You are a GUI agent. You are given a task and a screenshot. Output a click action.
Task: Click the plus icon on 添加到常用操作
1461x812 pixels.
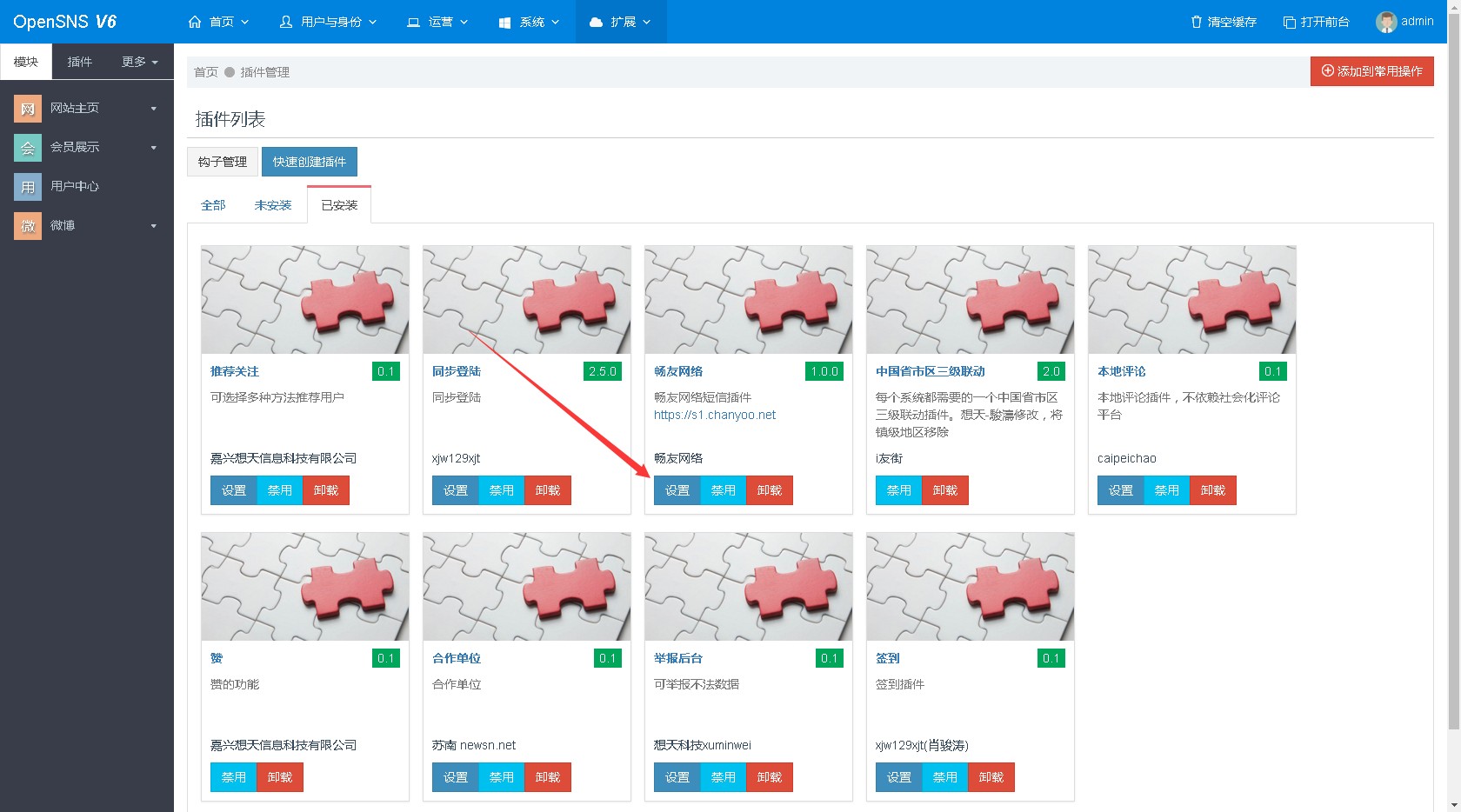1328,70
